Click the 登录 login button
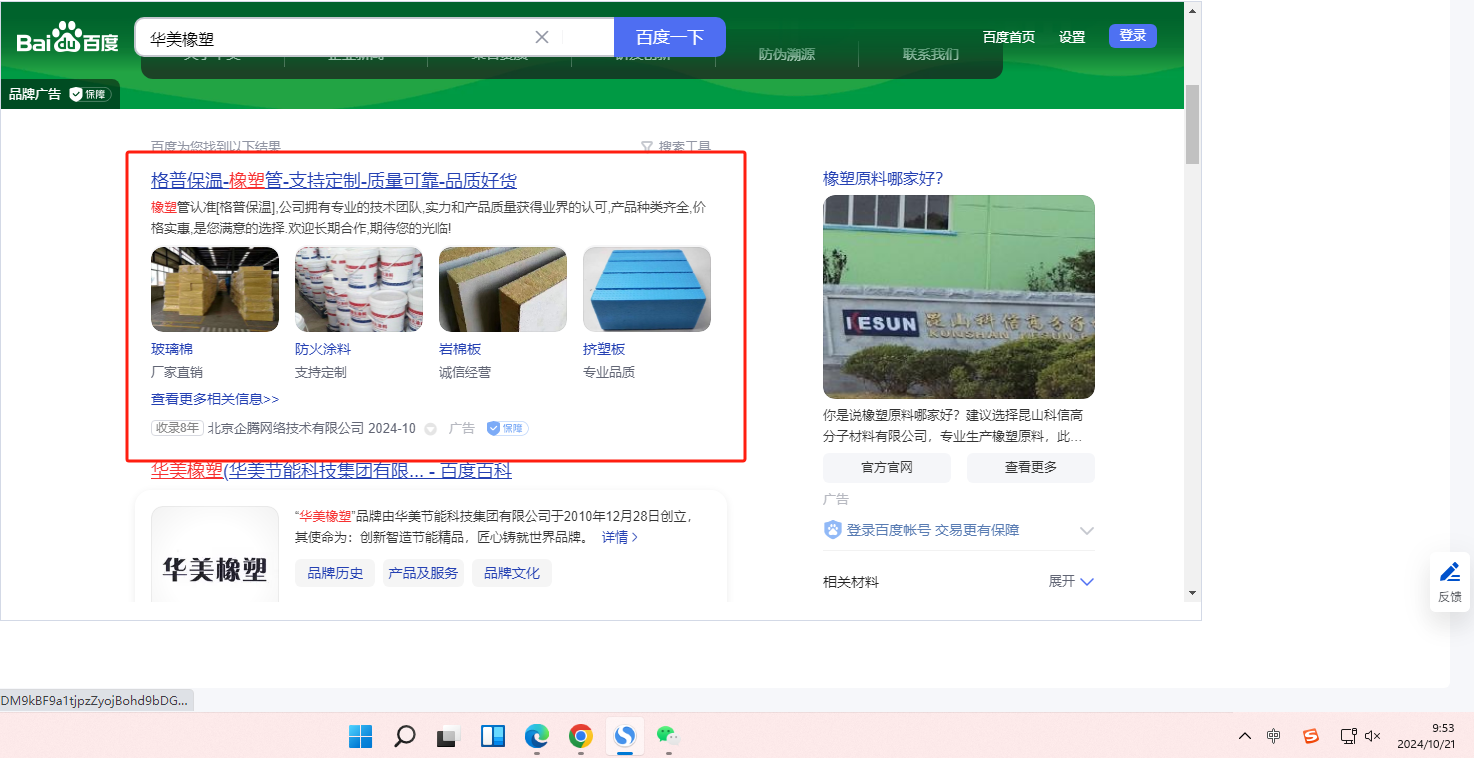The width and height of the screenshot is (1474, 758). 1132,36
